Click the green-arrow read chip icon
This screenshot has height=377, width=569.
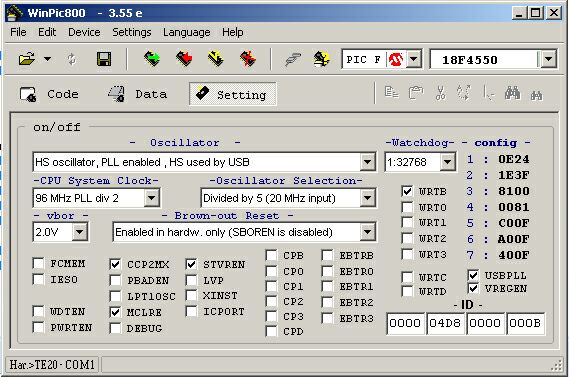[x=152, y=58]
